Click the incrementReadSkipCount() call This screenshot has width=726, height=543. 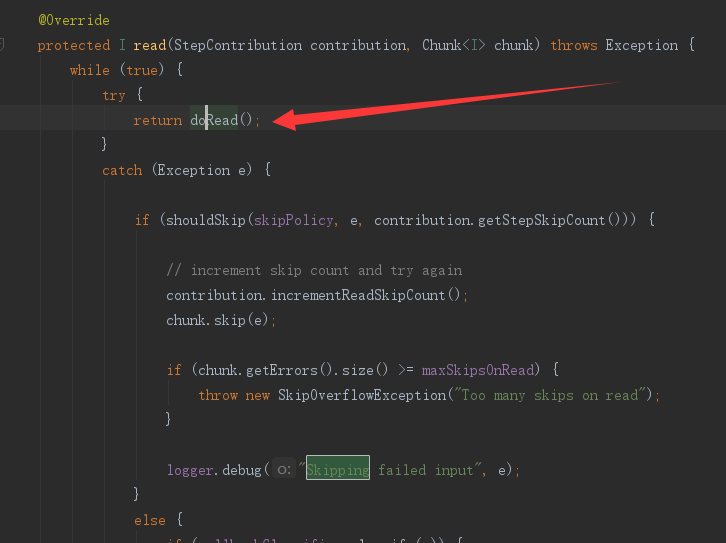pyautogui.click(x=366, y=295)
